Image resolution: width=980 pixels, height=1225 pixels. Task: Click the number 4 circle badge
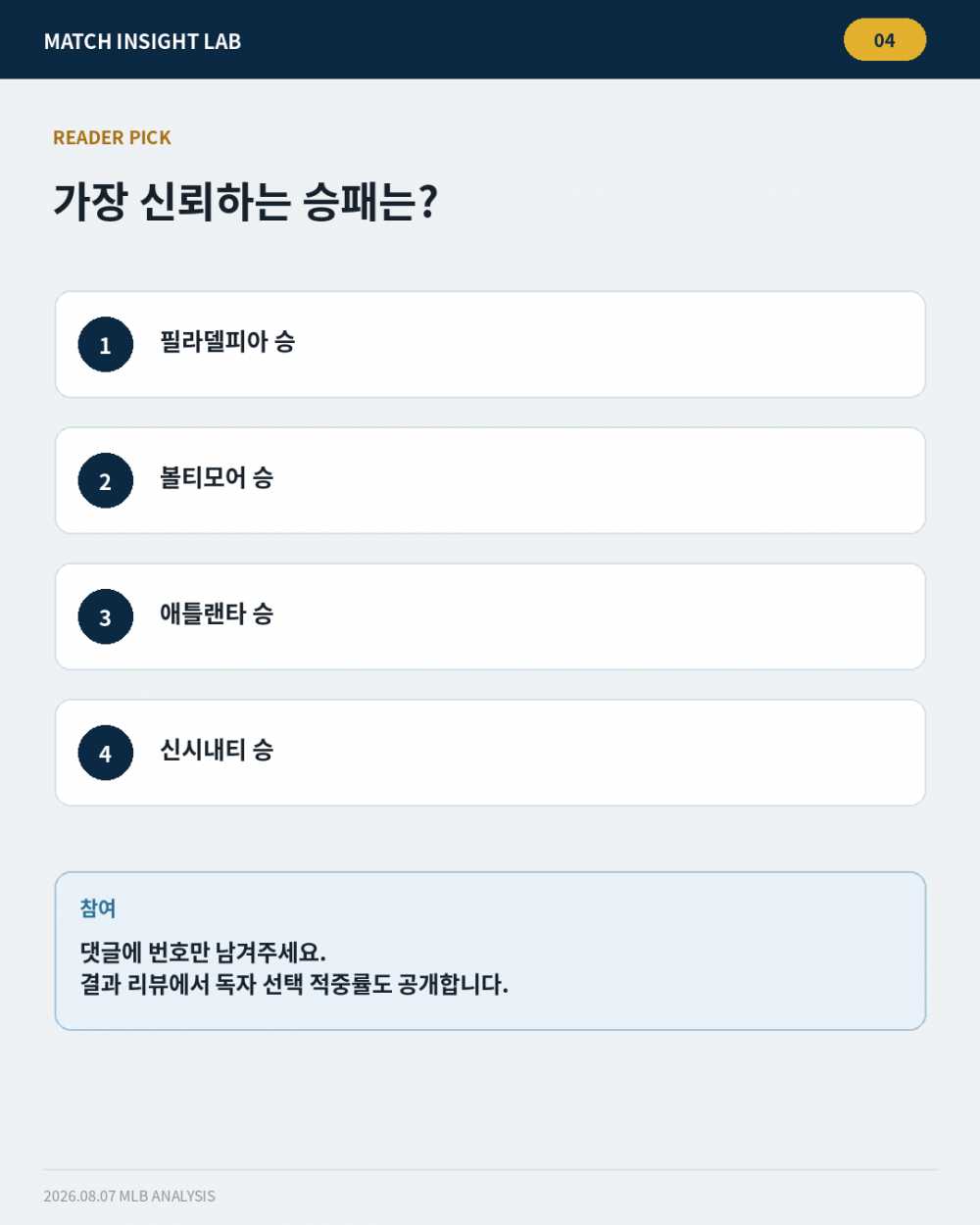106,754
